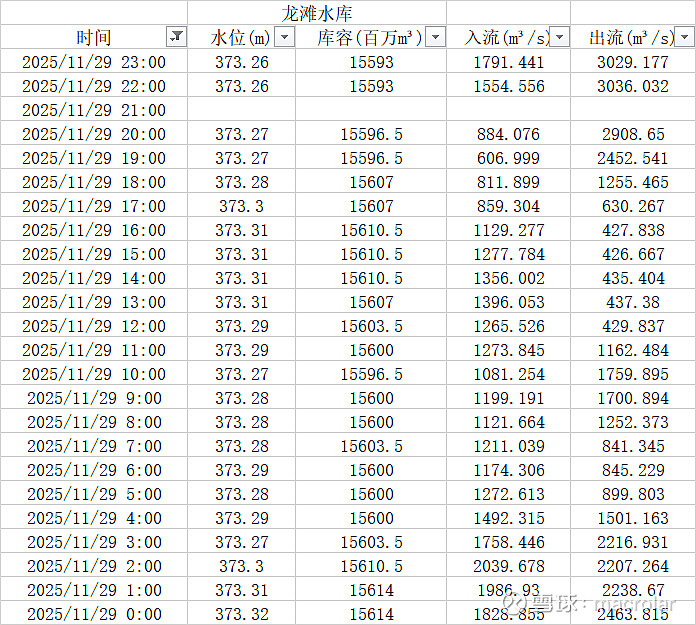Viewport: 696px width, 625px height.
Task: Open the active filter on 时间 column
Action: (x=176, y=36)
